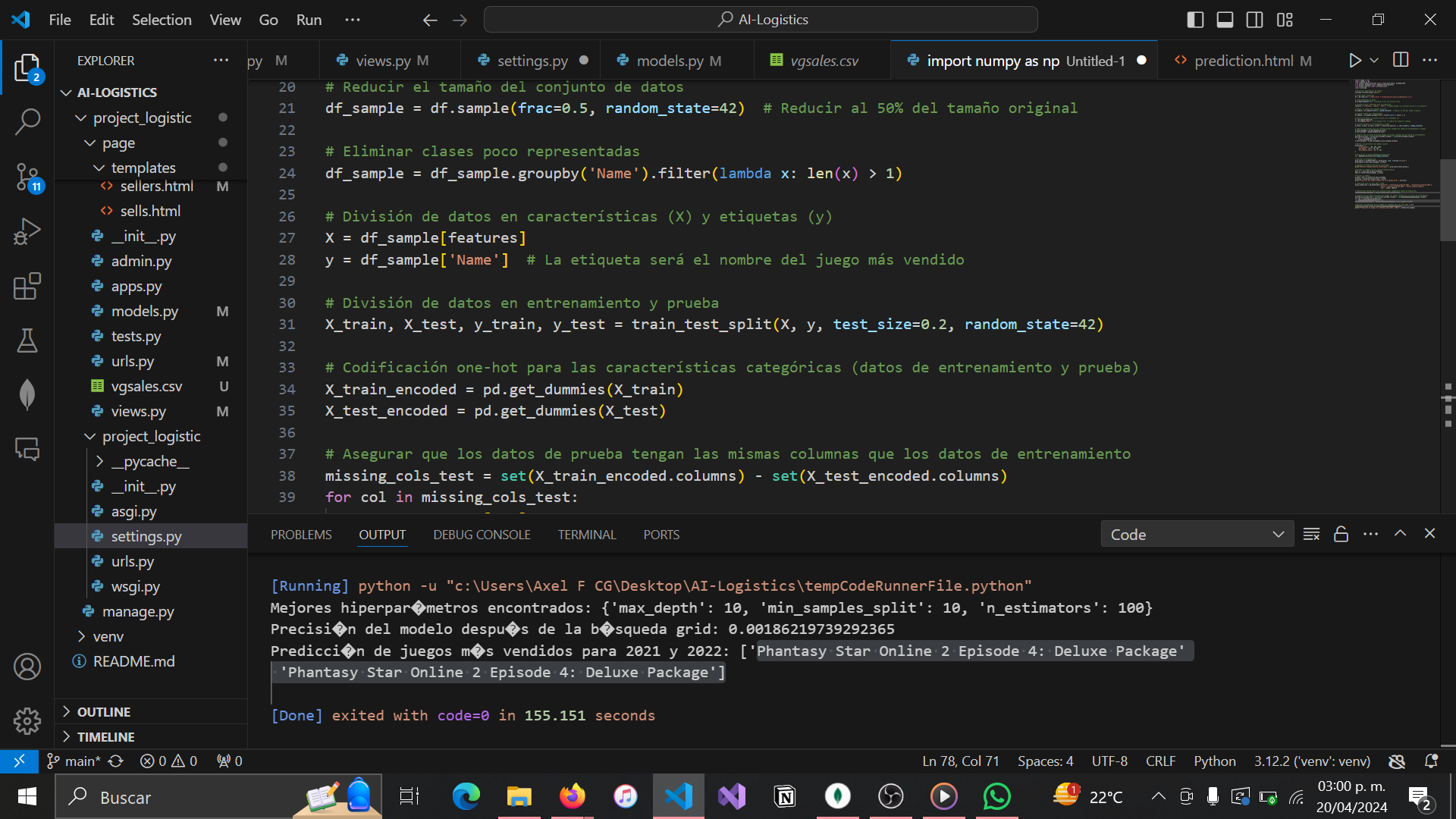Open the Code output channel dropdown
1456x819 pixels.
point(1197,535)
